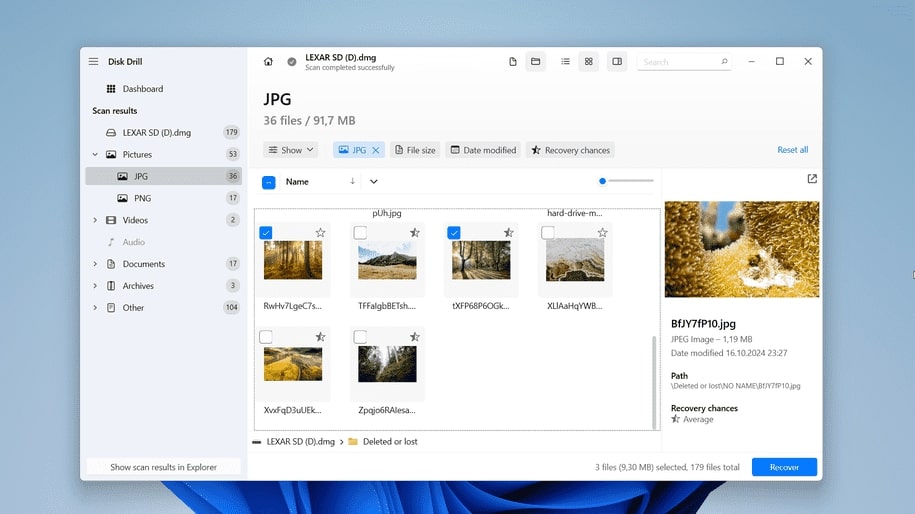Select the winding road thumbnail XvxFqD3uUEk
915x514 pixels.
click(x=293, y=364)
